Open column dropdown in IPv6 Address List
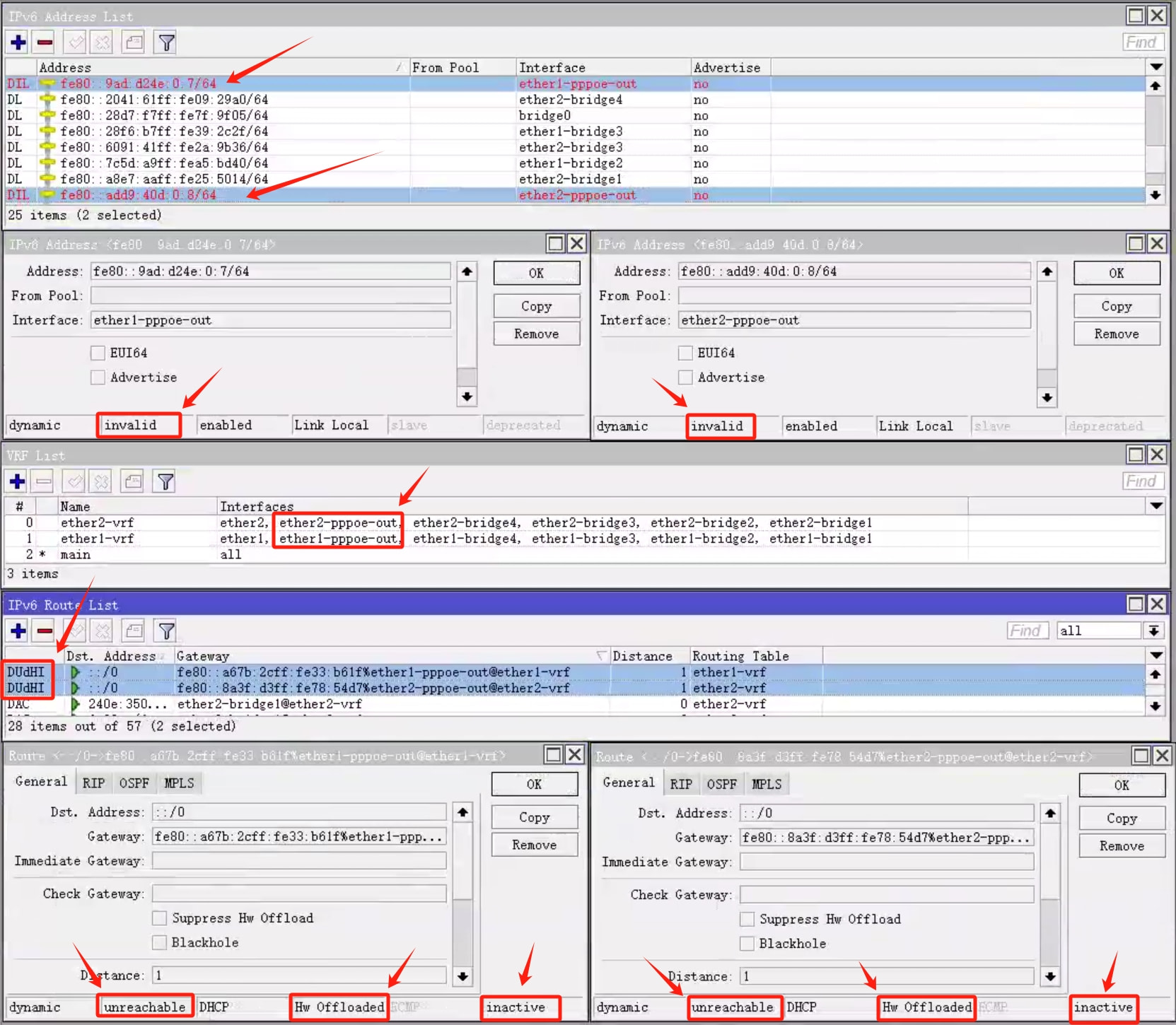 tap(1156, 67)
